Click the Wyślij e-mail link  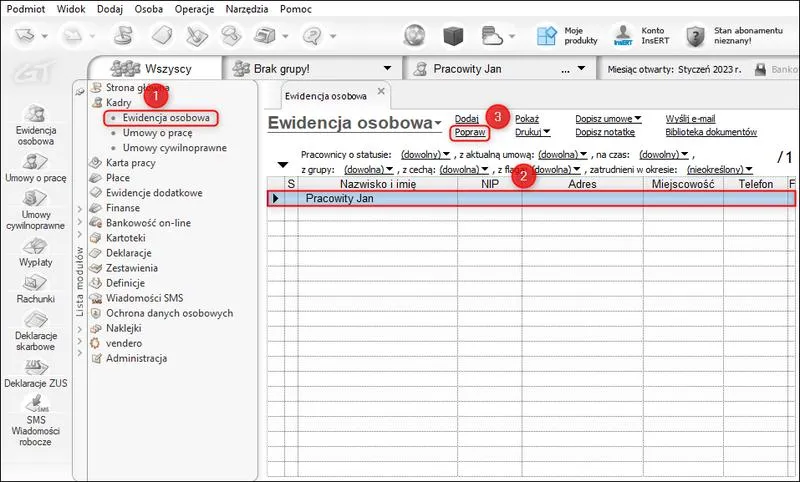coord(690,118)
